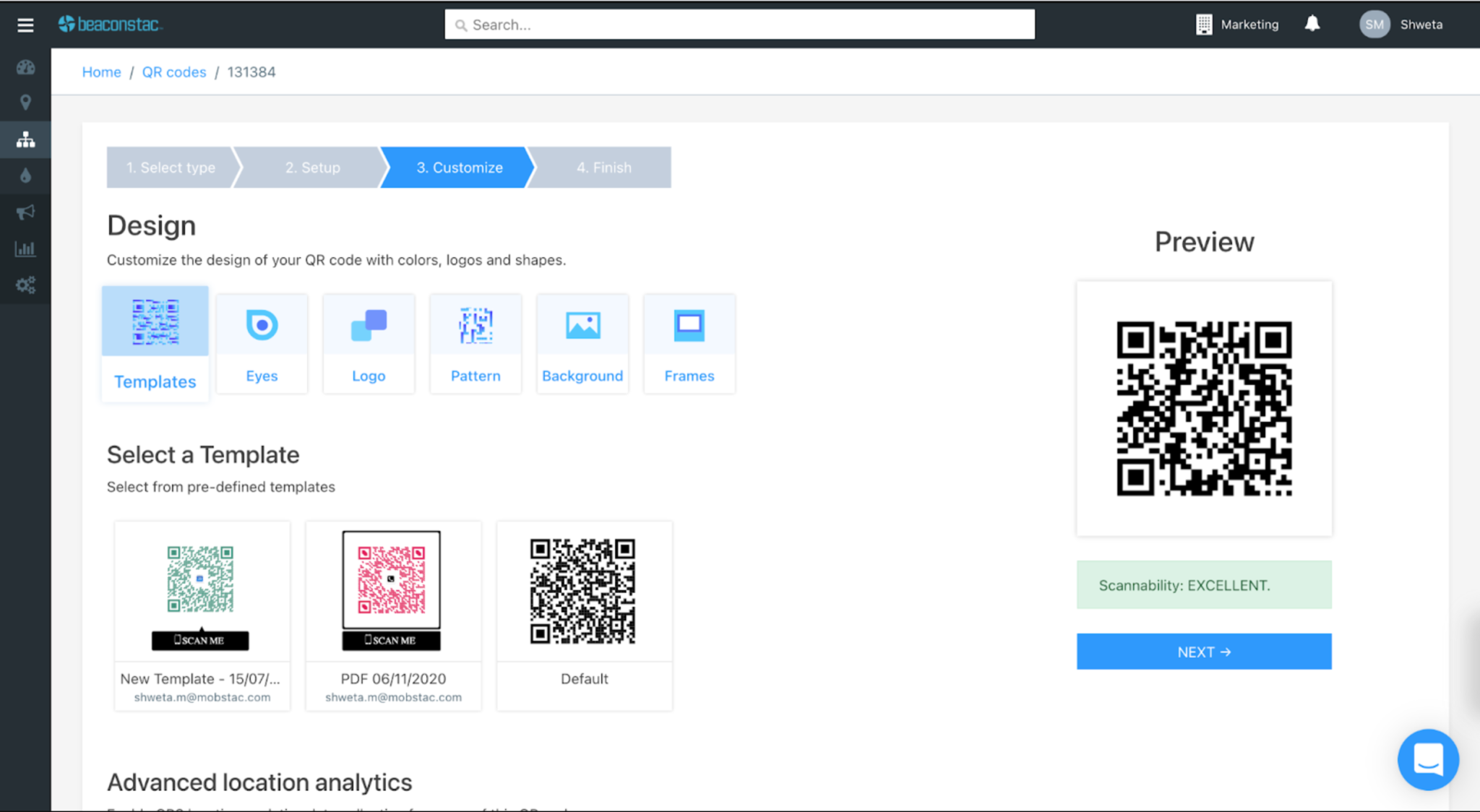Select the Templates design tab
This screenshot has width=1480, height=812.
(155, 344)
